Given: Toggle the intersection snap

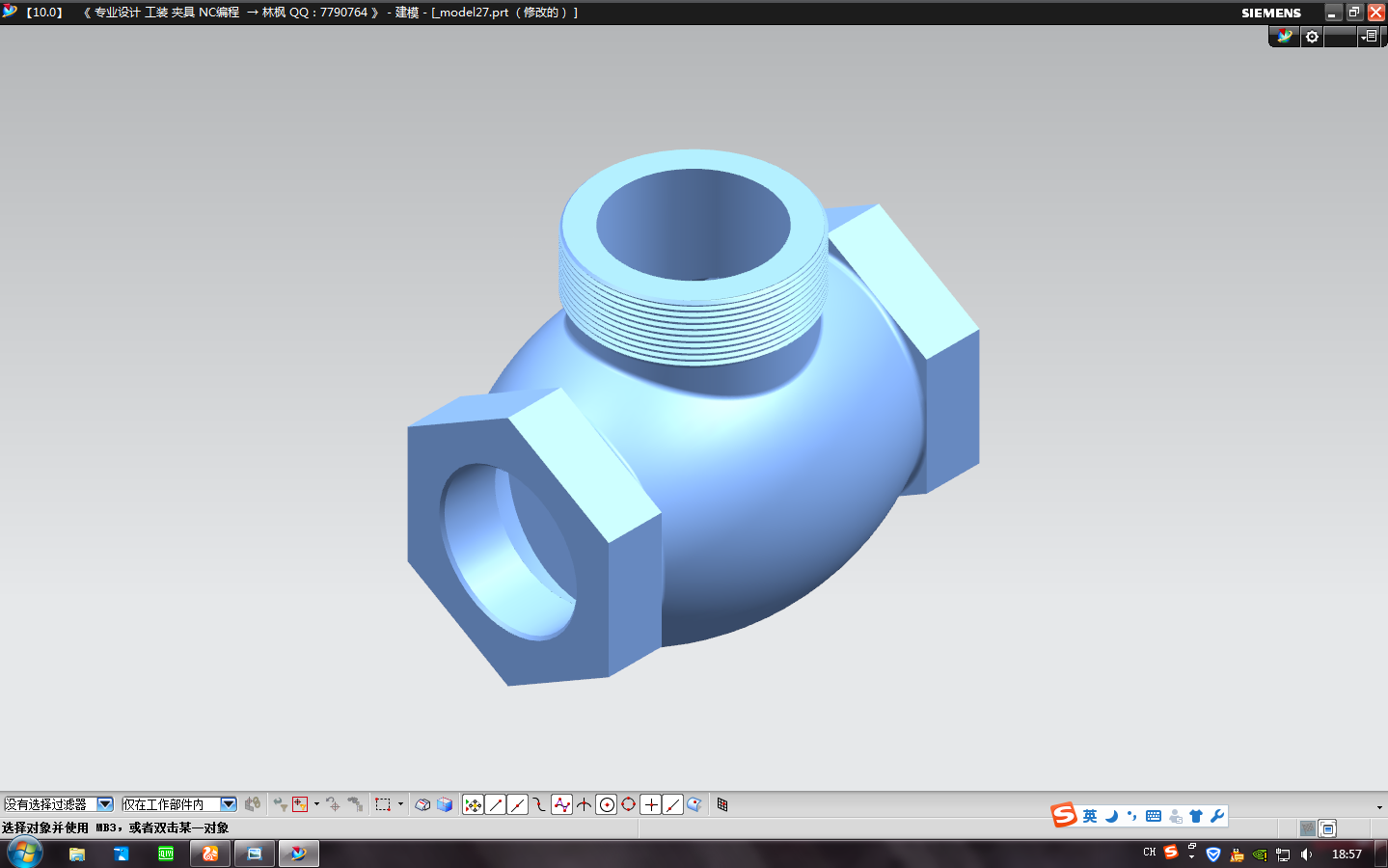Looking at the screenshot, I should [584, 804].
